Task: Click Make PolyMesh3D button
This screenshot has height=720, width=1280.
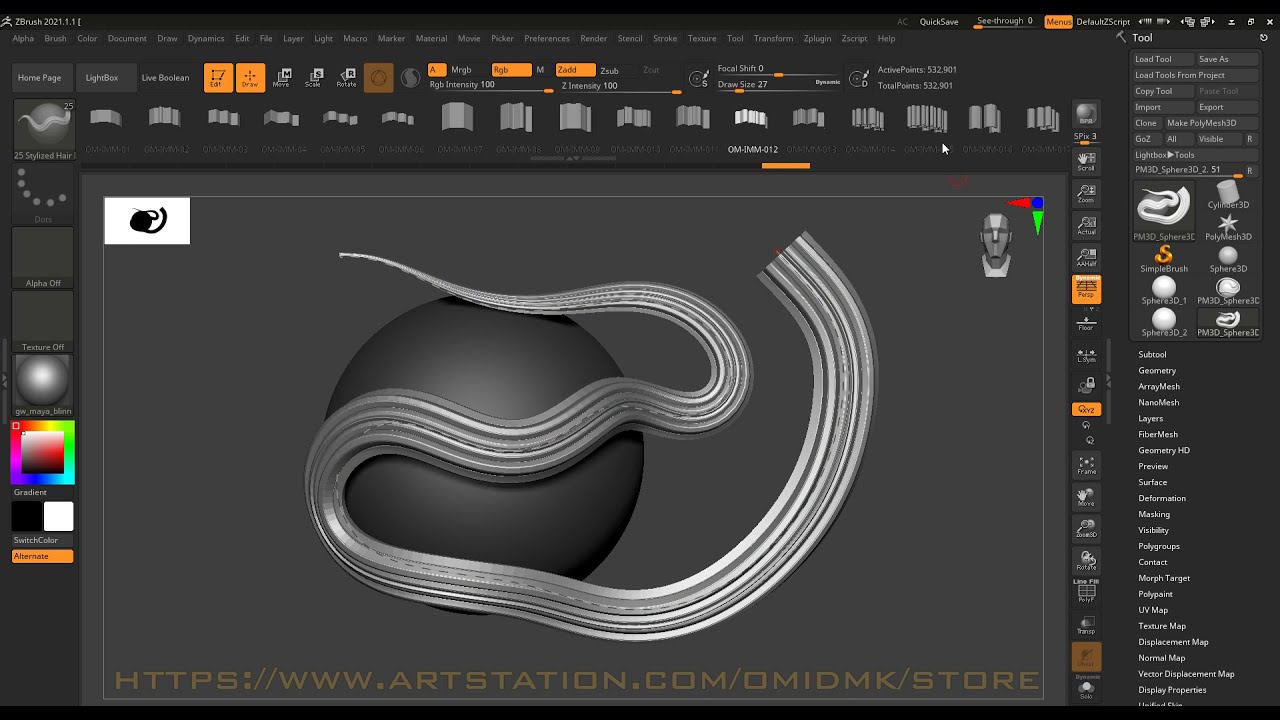Action: (1211, 123)
